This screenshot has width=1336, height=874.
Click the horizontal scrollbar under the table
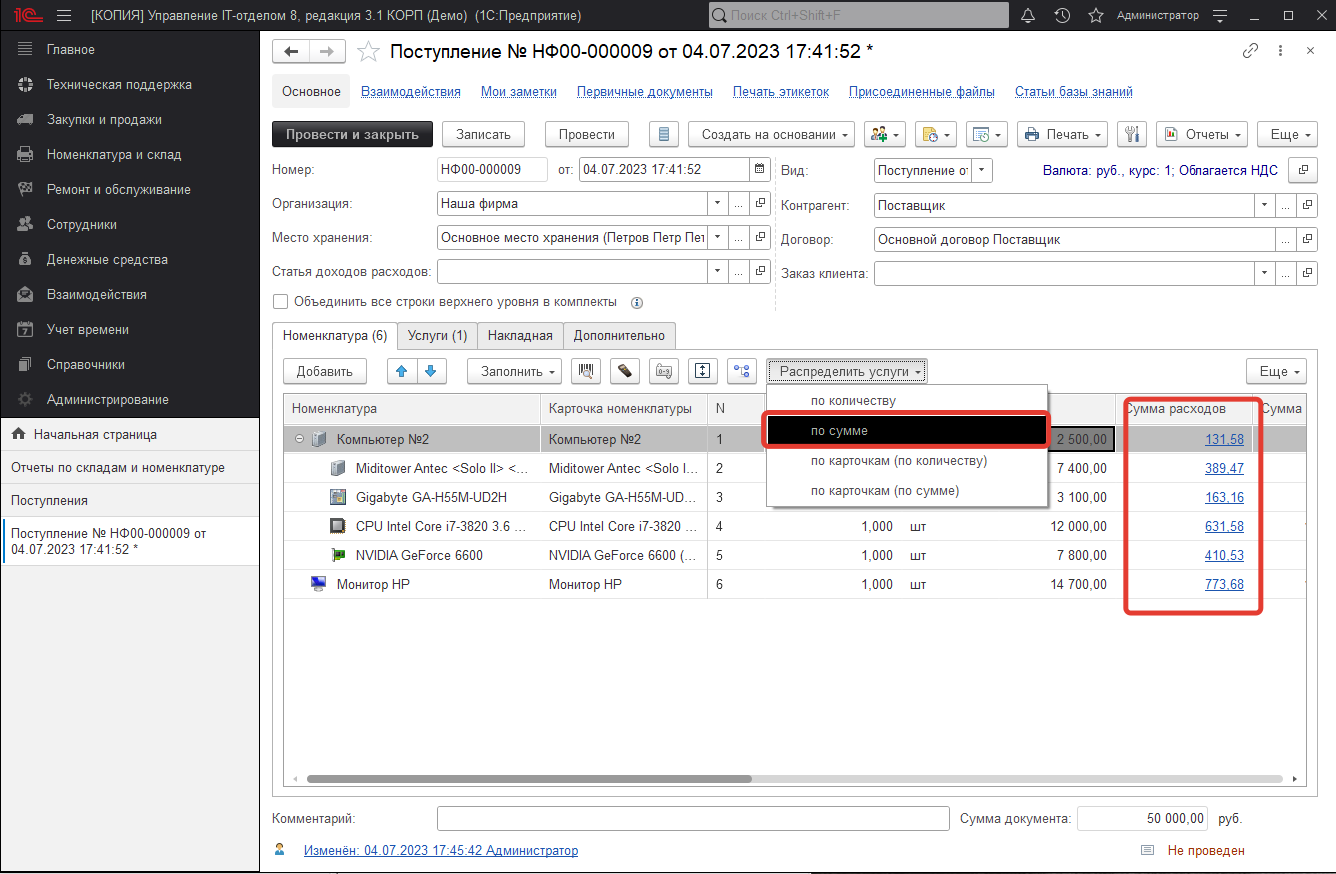click(x=528, y=779)
